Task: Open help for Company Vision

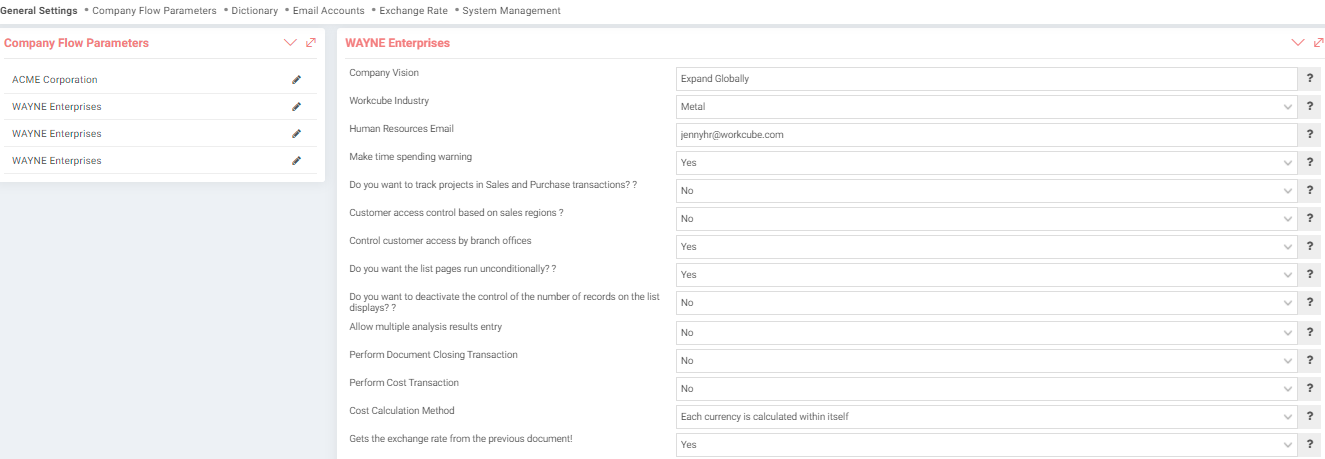Action: pos(1310,79)
